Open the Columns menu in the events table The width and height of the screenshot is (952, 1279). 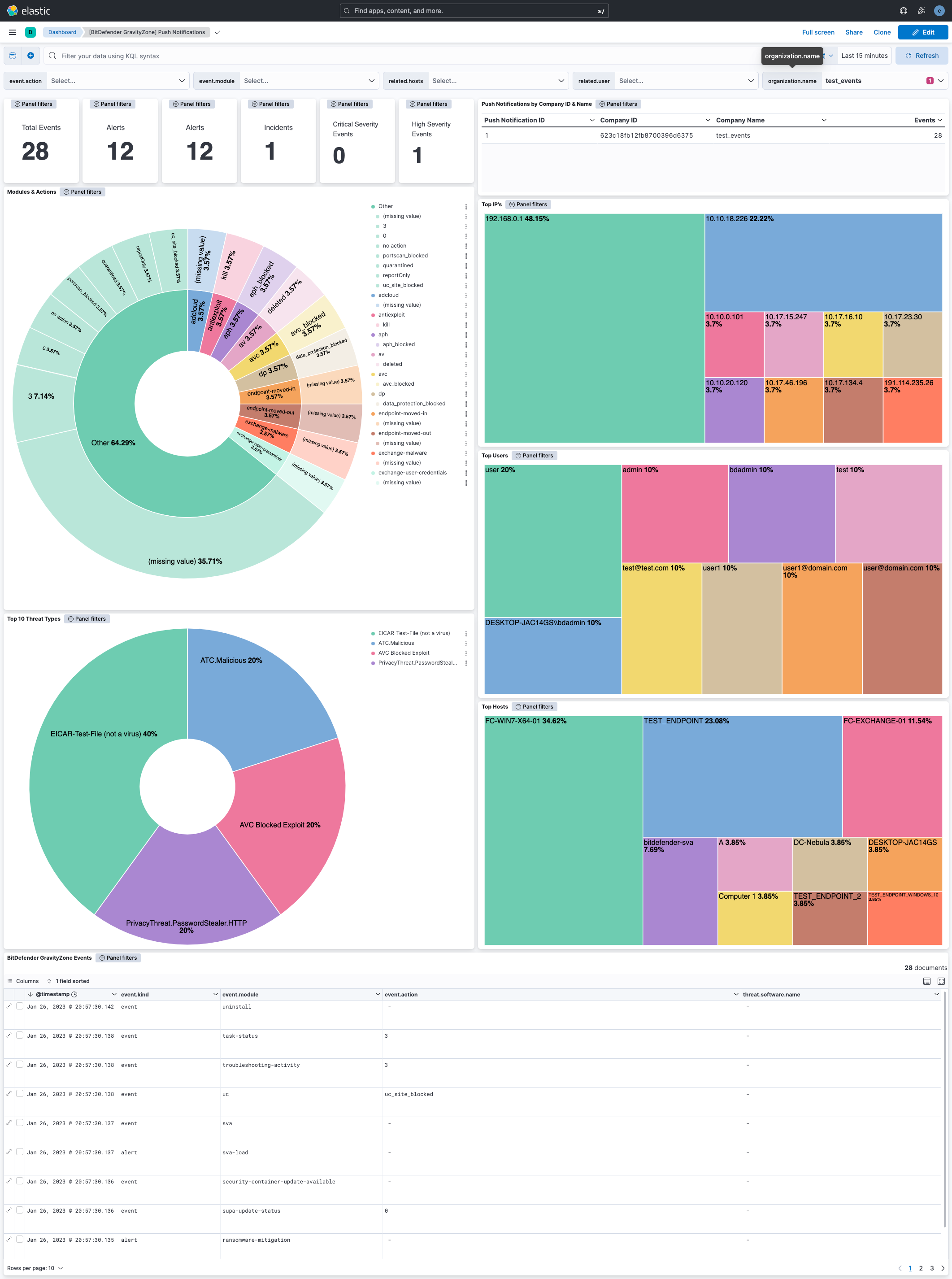tap(24, 981)
